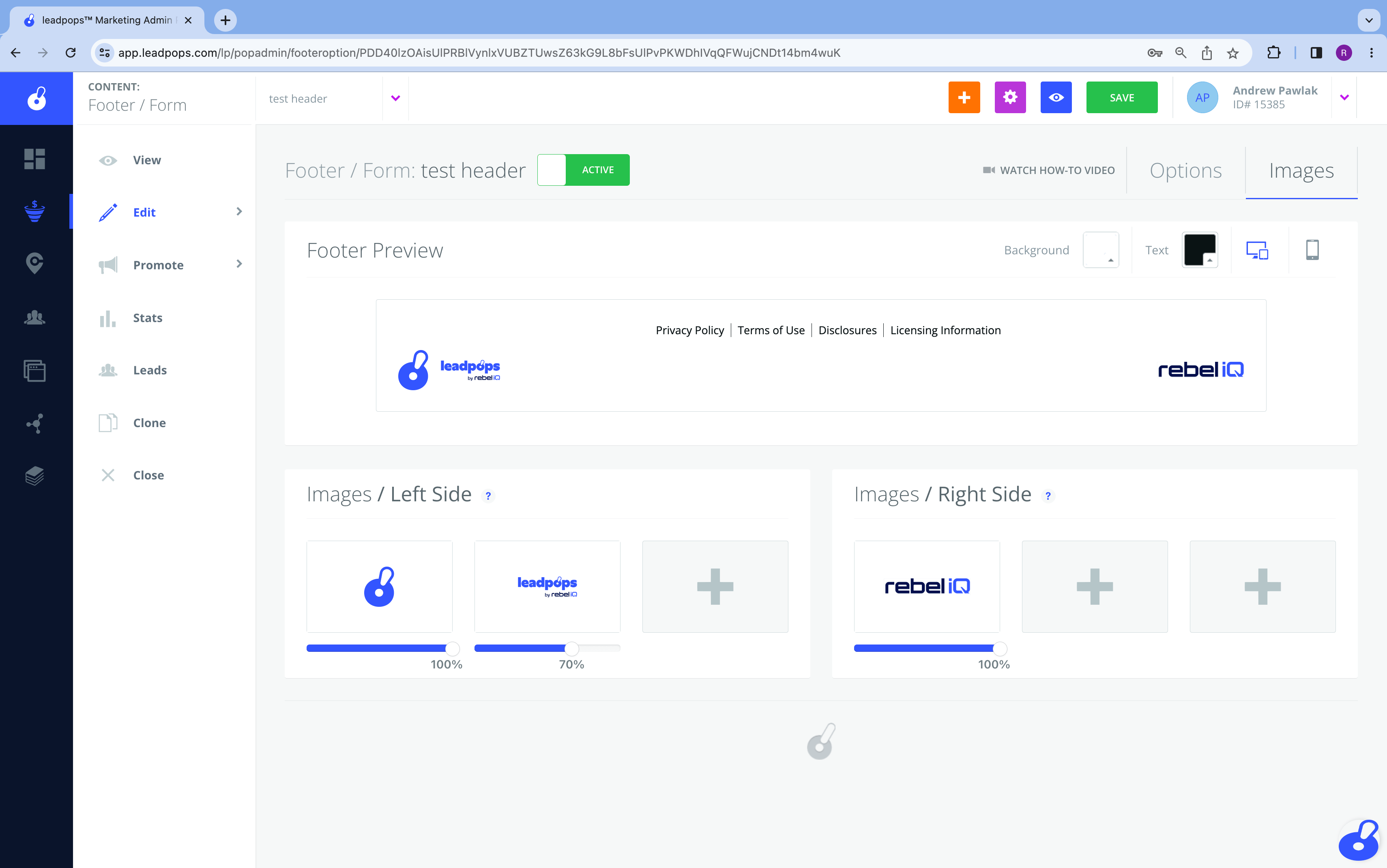
Task: Click Licensing Information footer link
Action: (945, 330)
